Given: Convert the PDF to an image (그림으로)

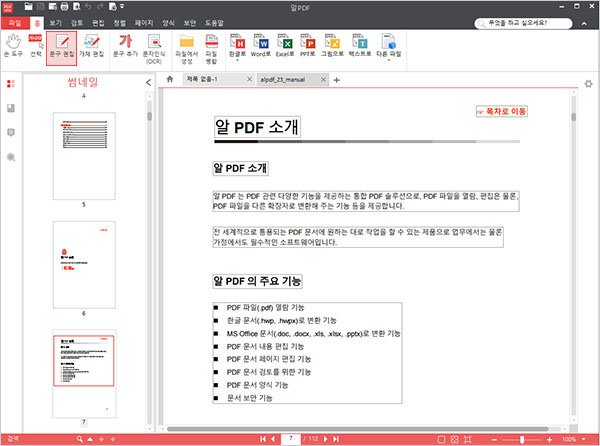Looking at the screenshot, I should pos(332,46).
